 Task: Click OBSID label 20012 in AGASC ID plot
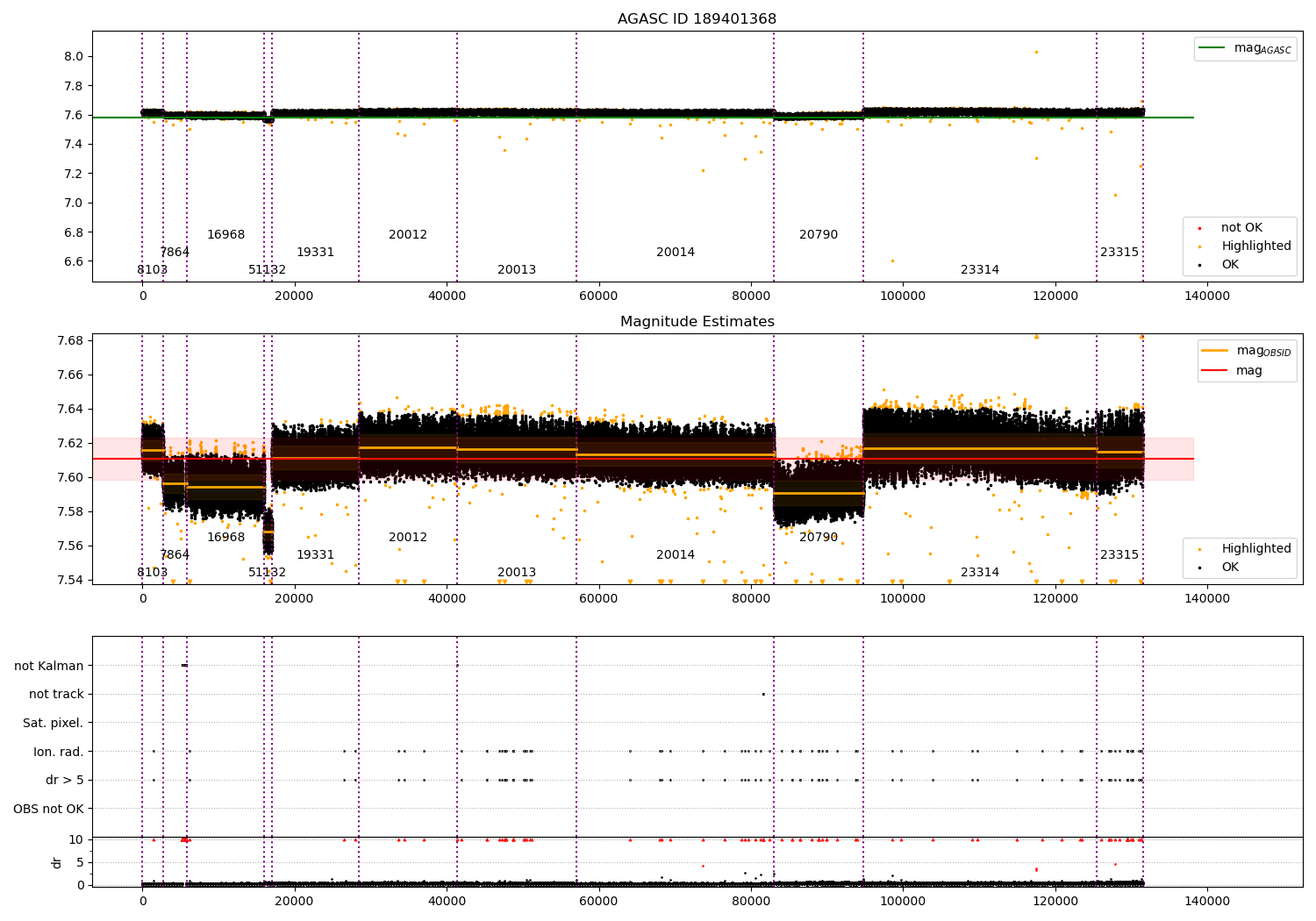pos(408,235)
